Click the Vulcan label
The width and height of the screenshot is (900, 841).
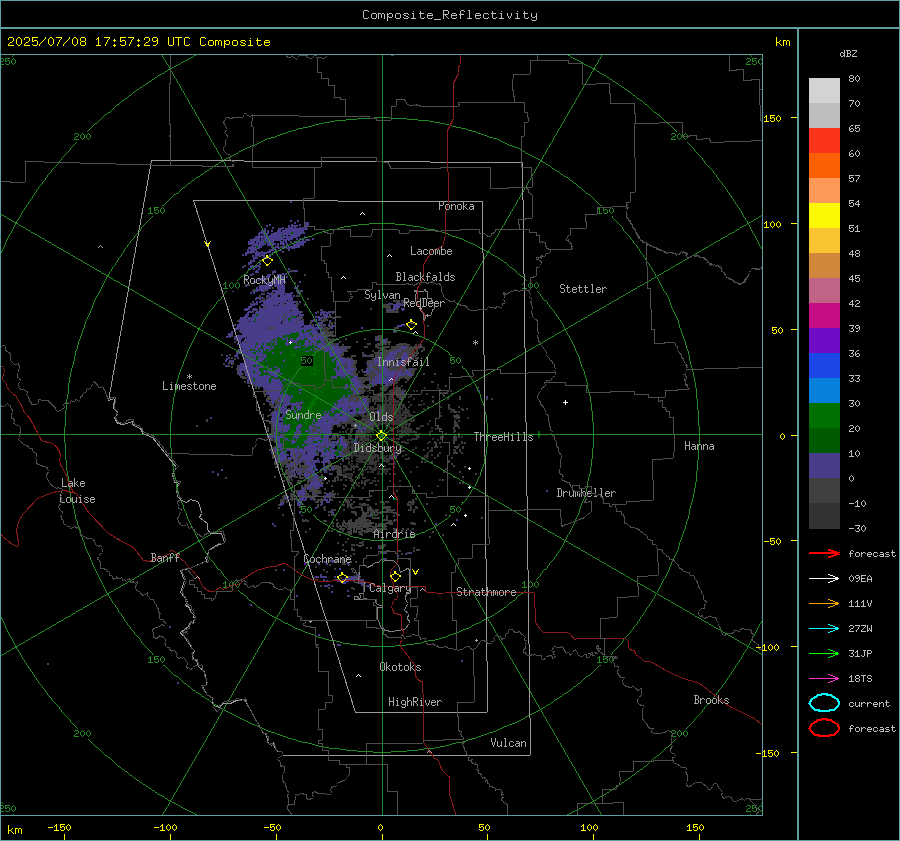[508, 743]
